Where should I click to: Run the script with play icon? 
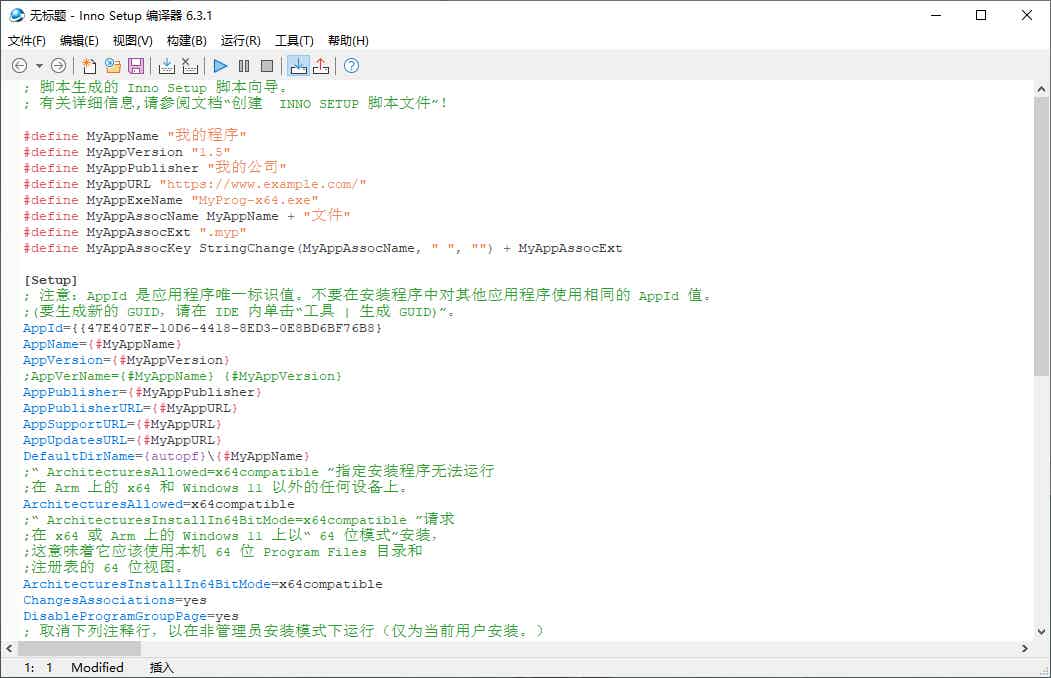point(220,66)
